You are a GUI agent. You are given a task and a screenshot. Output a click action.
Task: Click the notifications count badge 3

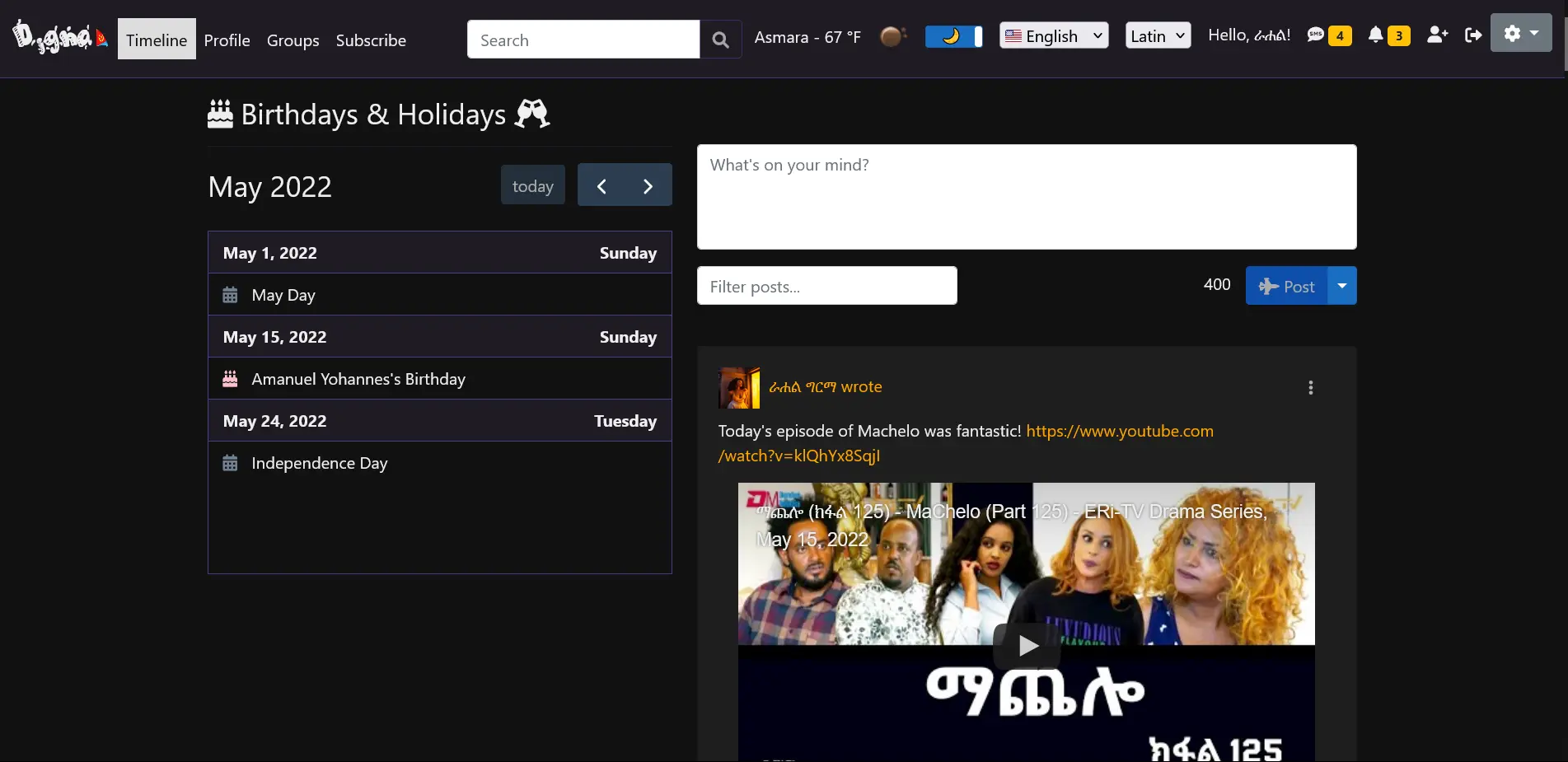click(1399, 35)
